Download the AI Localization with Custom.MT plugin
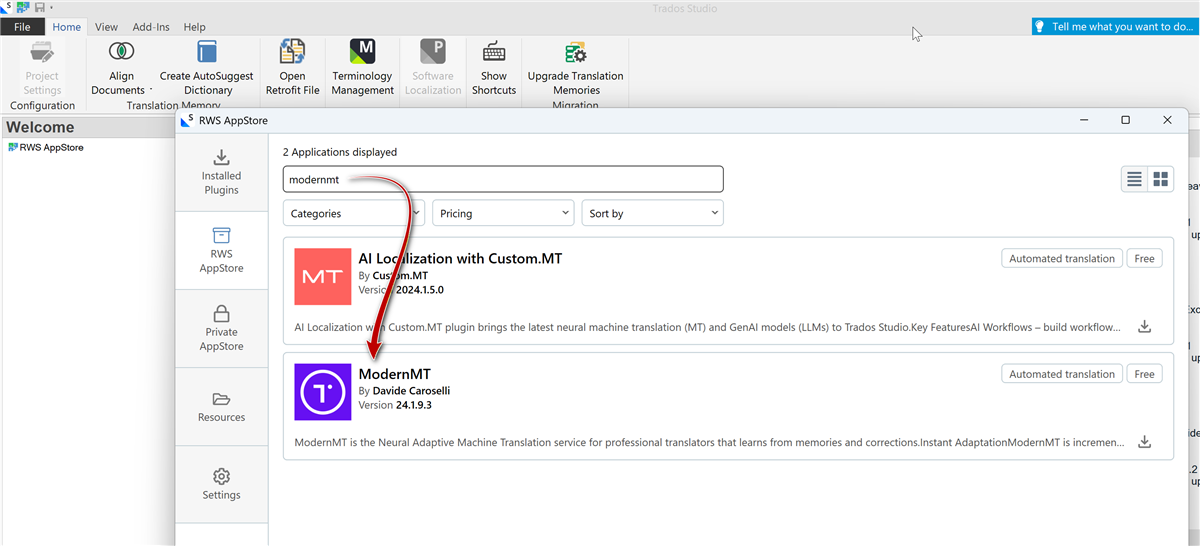The height and width of the screenshot is (546, 1200). point(1146,326)
